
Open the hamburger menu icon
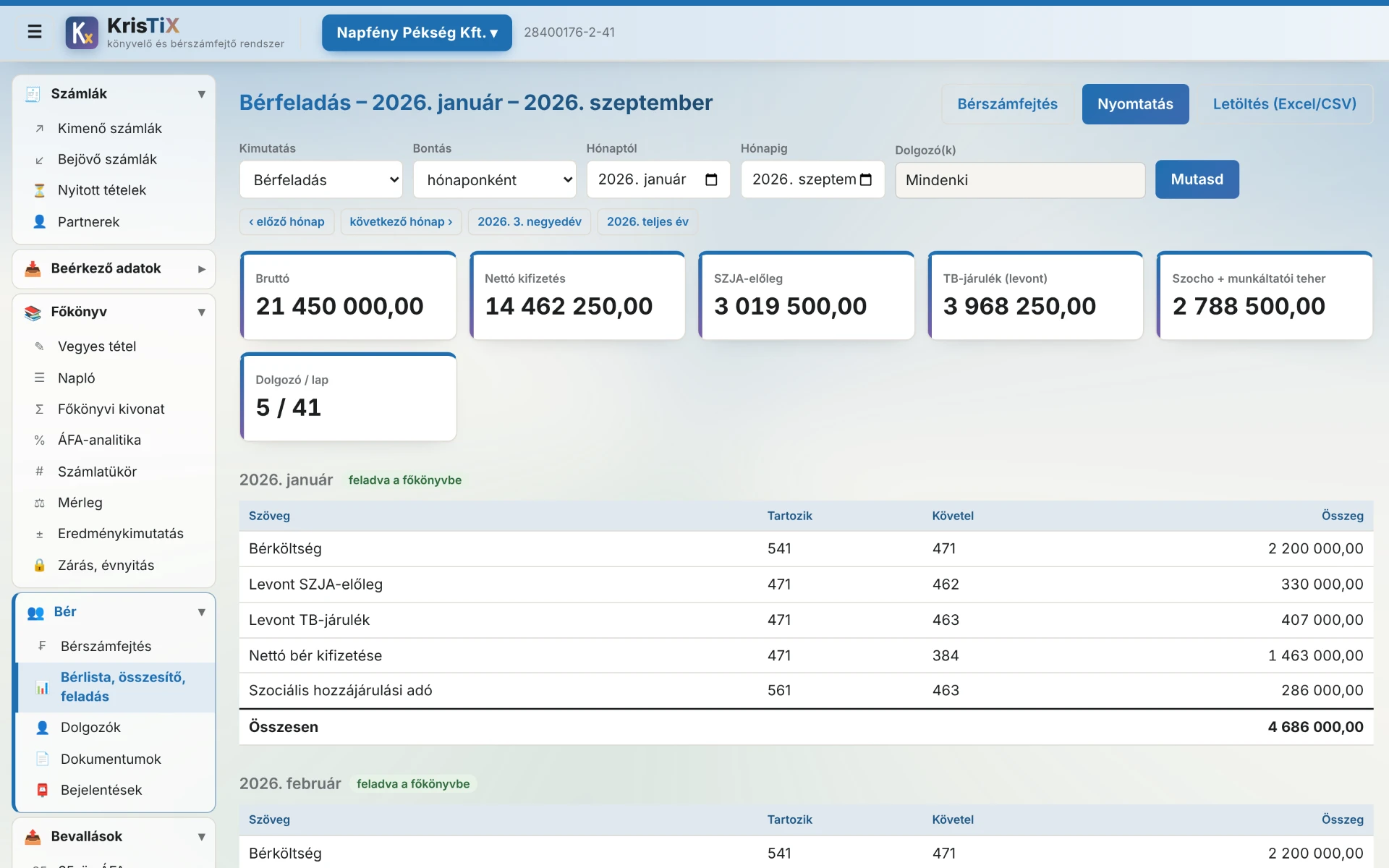click(35, 32)
